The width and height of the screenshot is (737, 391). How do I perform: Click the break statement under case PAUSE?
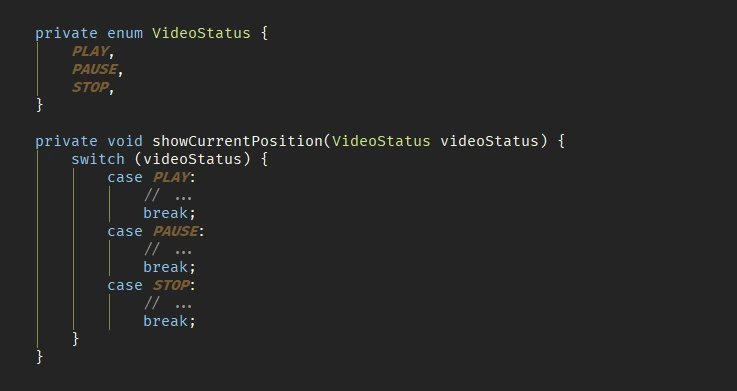pos(169,267)
